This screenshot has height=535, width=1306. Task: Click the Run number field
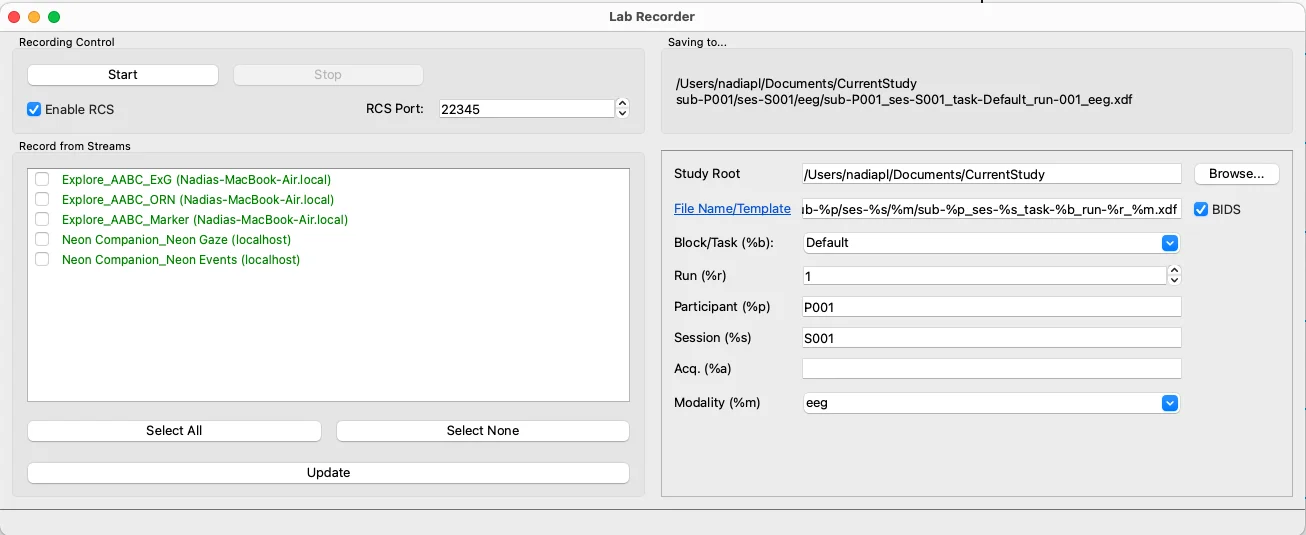click(984, 275)
